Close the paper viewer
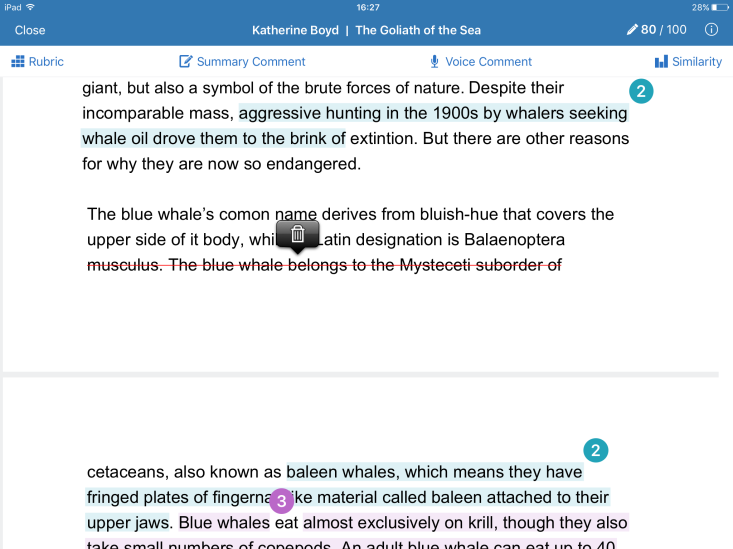The image size is (733, 549). click(x=30, y=30)
